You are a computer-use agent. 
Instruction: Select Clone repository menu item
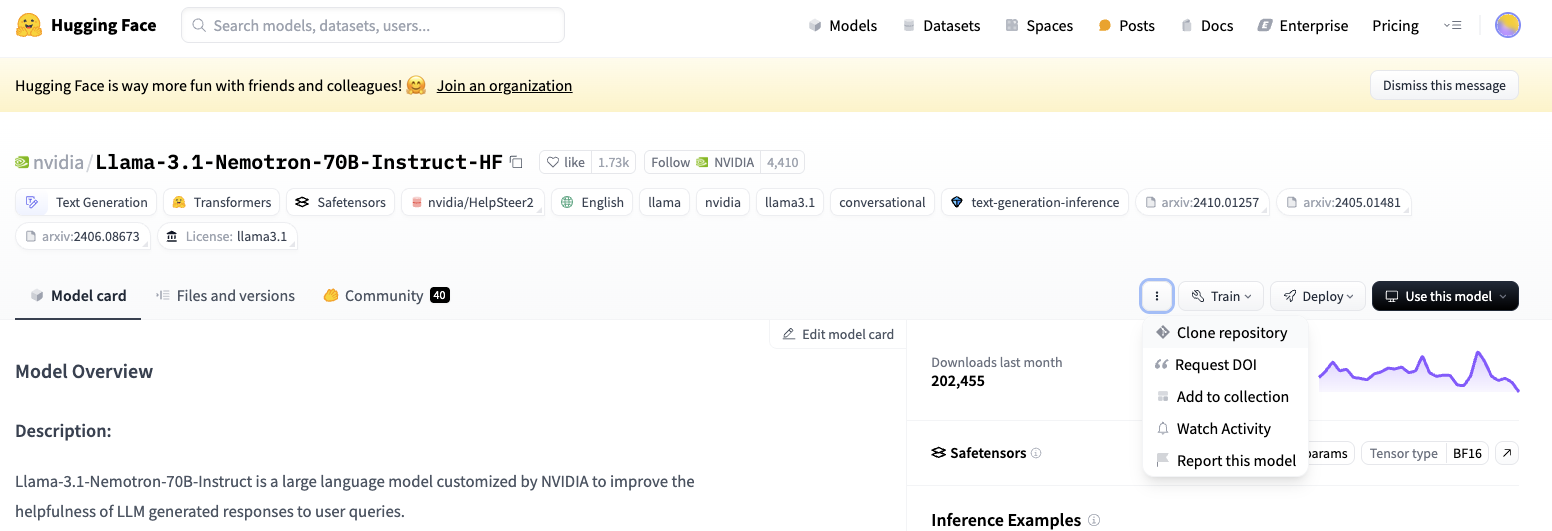tap(1225, 333)
